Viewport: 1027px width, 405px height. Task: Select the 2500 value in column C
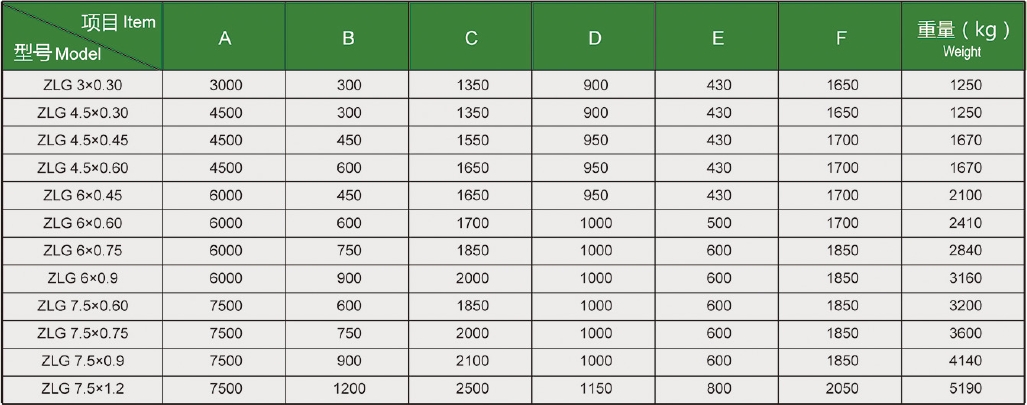click(x=472, y=389)
